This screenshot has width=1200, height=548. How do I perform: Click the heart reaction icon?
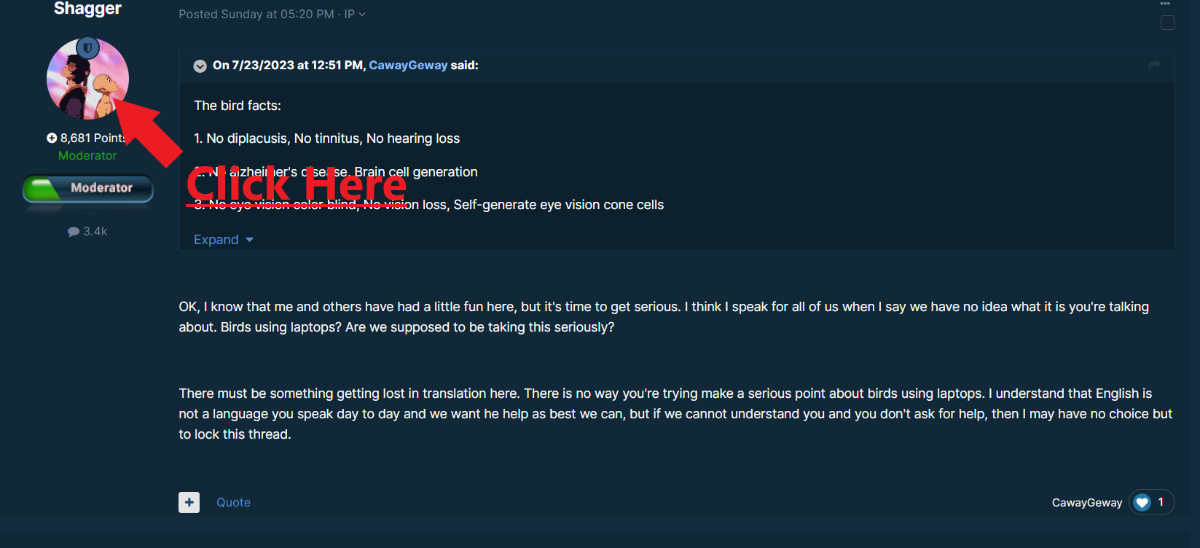pos(1142,503)
